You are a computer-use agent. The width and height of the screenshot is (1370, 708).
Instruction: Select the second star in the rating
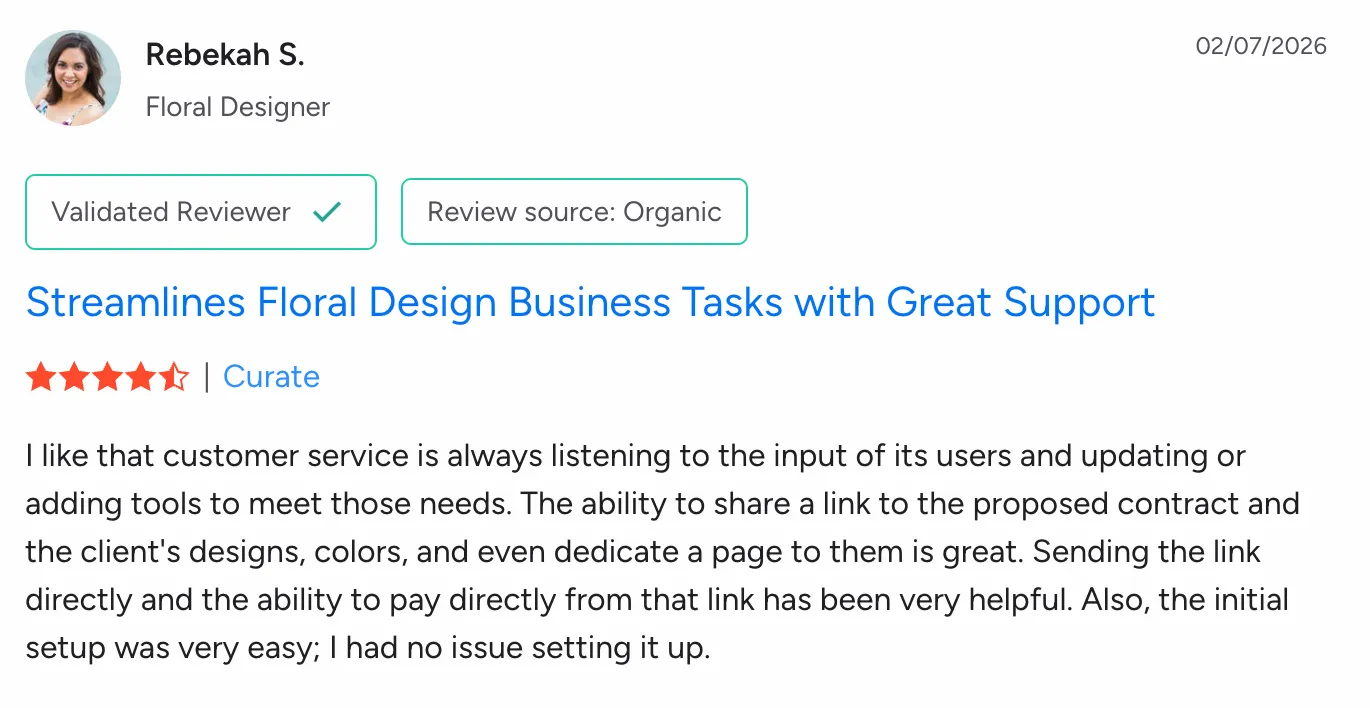pyautogui.click(x=75, y=376)
